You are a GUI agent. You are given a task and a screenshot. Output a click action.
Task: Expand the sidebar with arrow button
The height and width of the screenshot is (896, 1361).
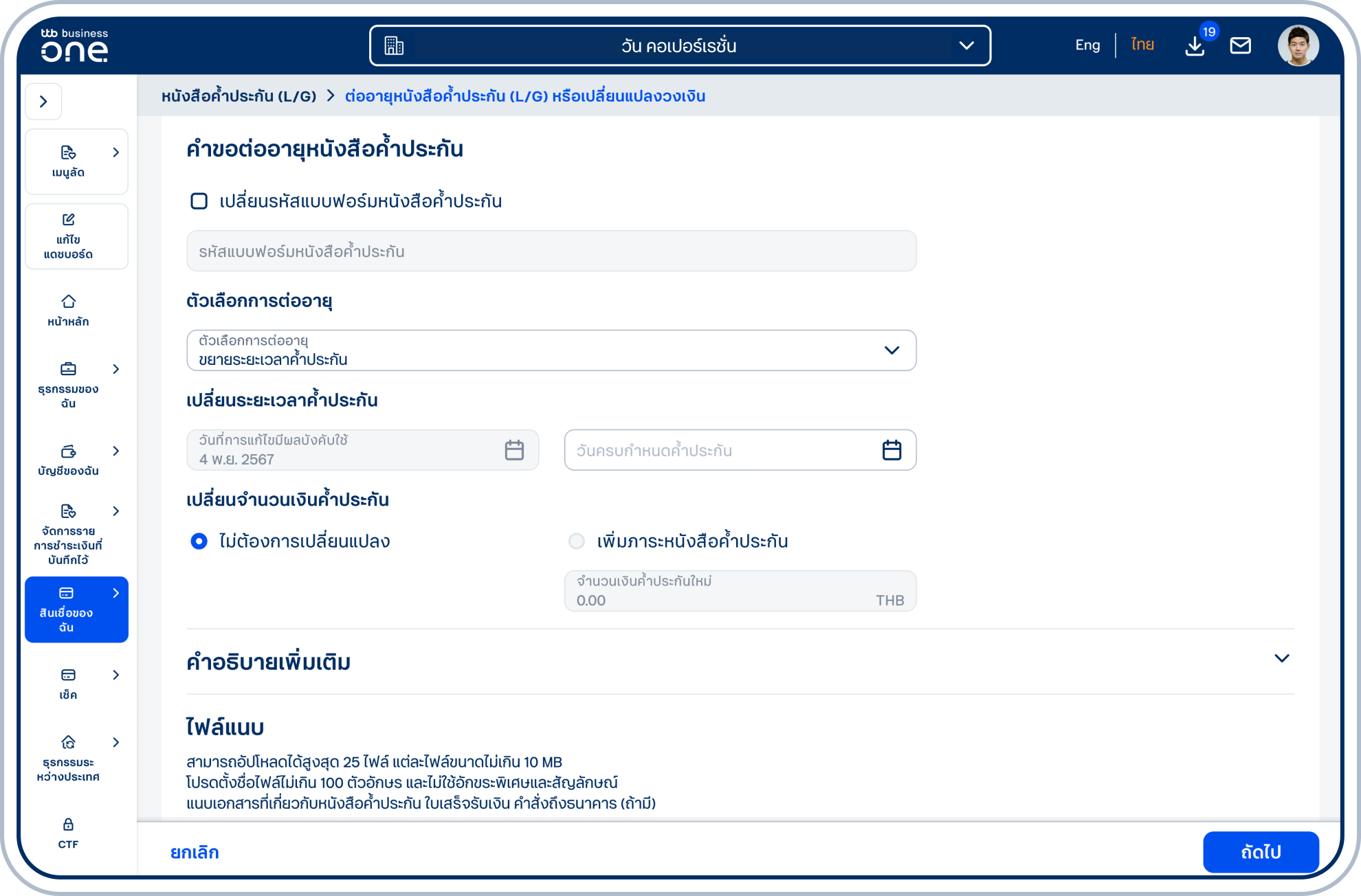point(43,102)
